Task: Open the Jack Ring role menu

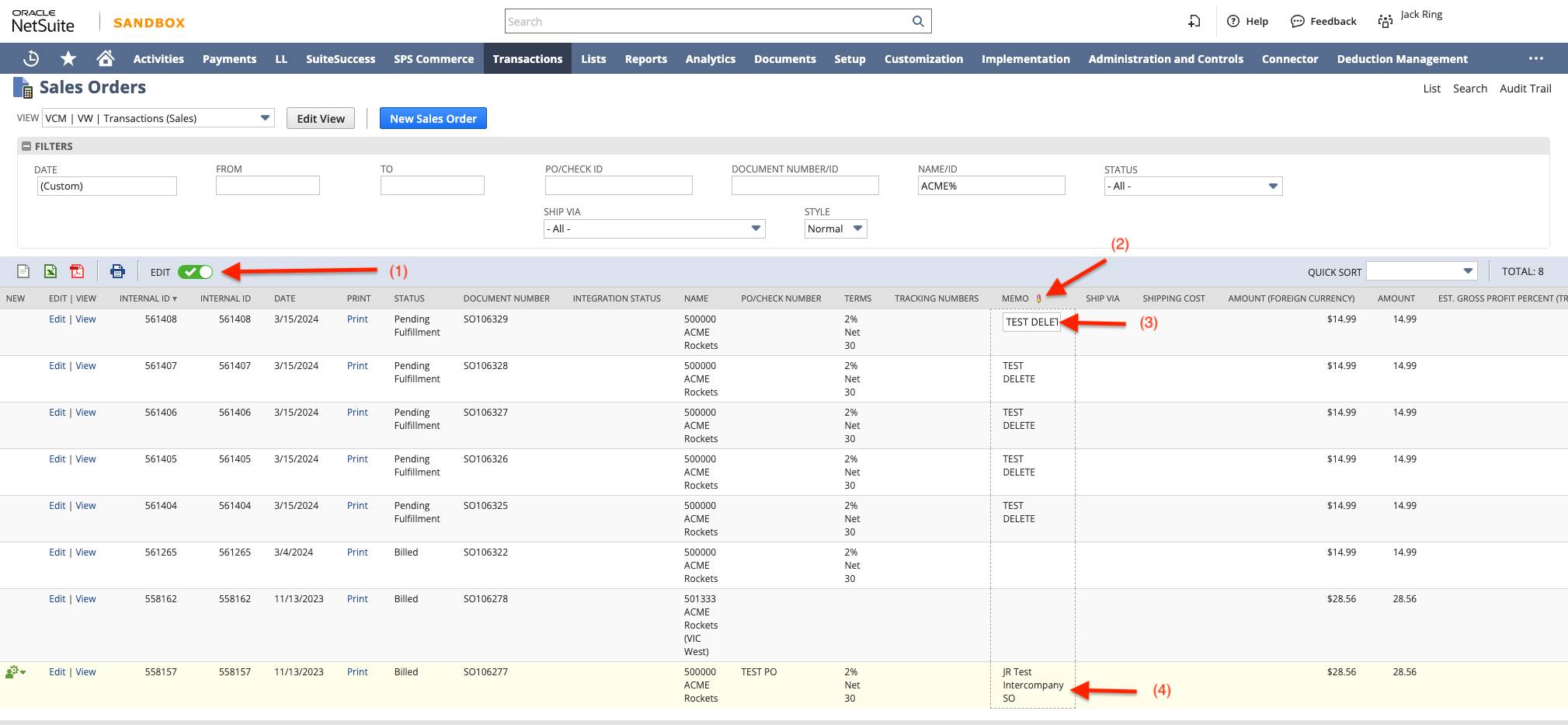Action: [1410, 20]
